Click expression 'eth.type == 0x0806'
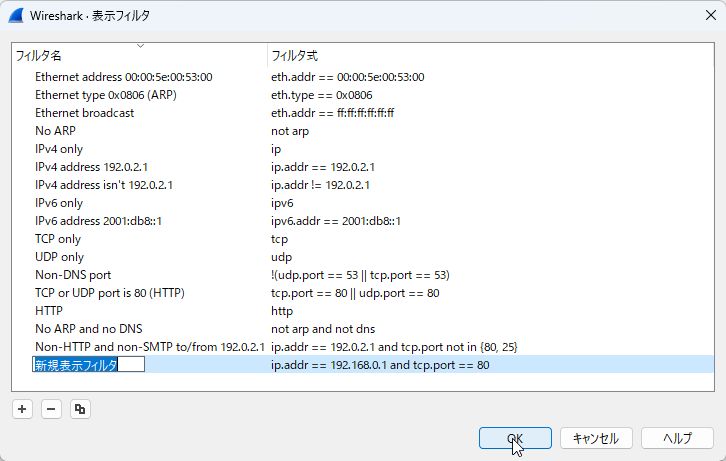This screenshot has height=461, width=726. pos(322,95)
